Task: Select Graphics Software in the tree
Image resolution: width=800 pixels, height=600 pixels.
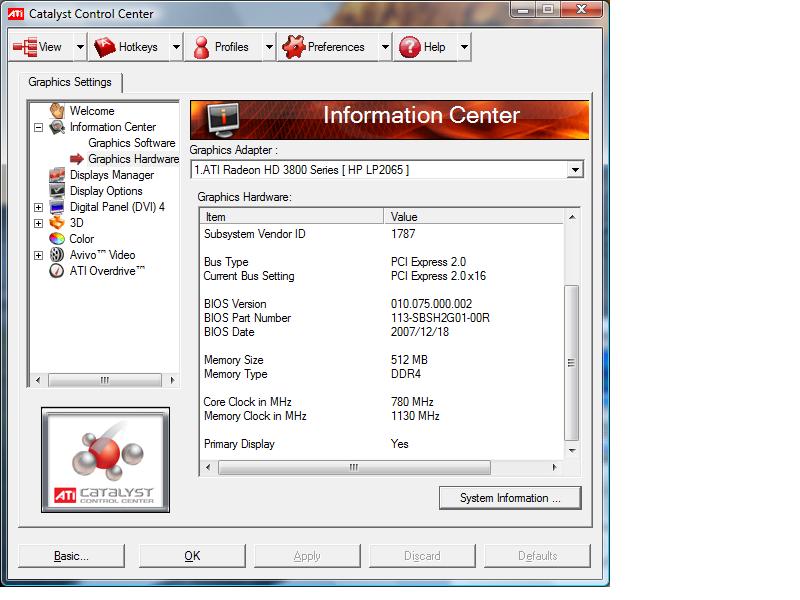Action: [132, 143]
